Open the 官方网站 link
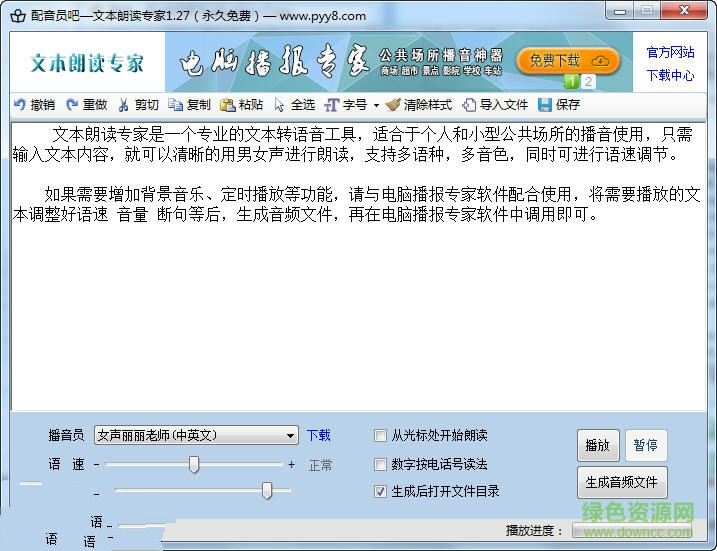This screenshot has width=717, height=551. pyautogui.click(x=670, y=52)
